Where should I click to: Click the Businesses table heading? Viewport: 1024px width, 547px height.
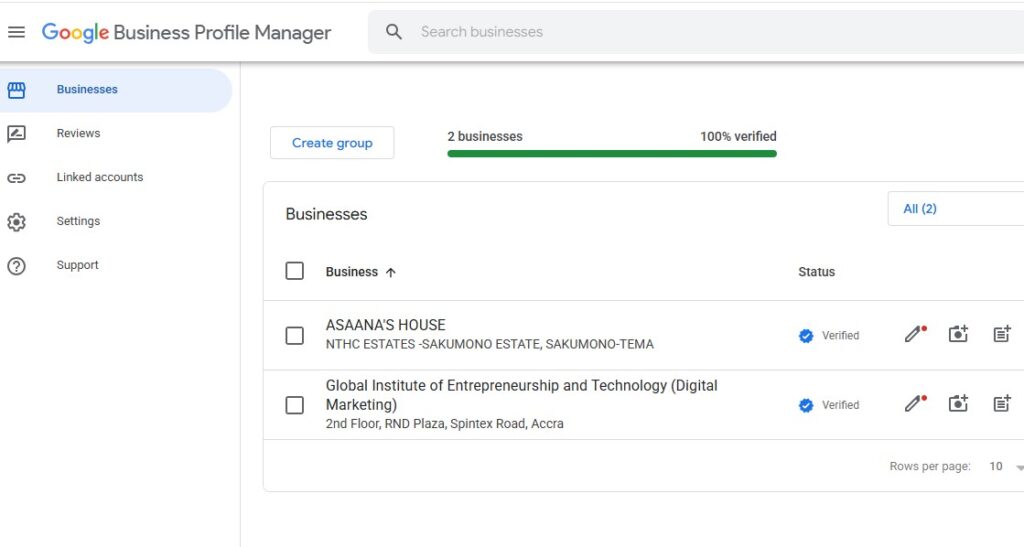pyautogui.click(x=327, y=215)
